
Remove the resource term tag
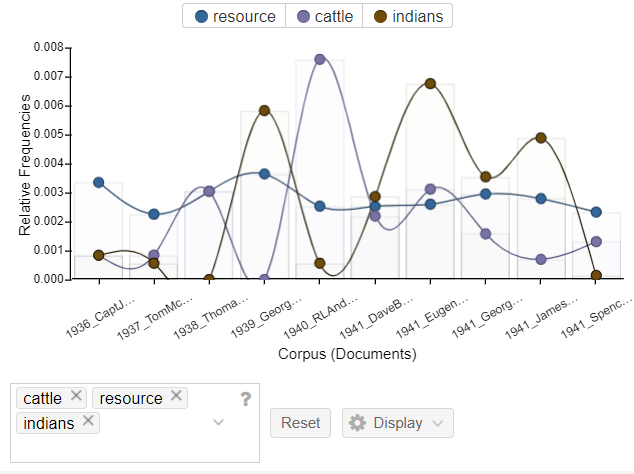coord(176,396)
